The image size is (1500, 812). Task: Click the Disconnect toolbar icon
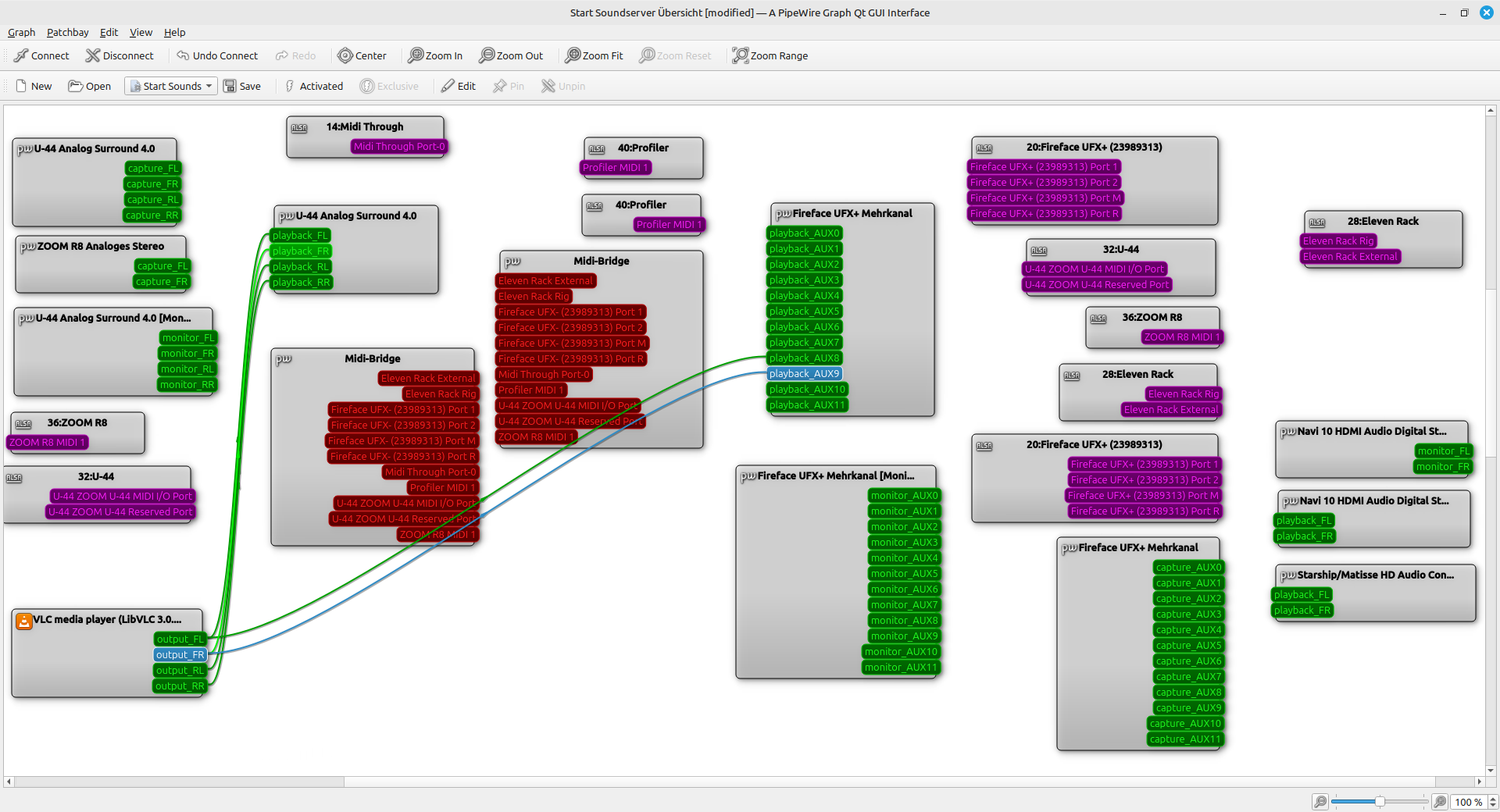tap(93, 55)
